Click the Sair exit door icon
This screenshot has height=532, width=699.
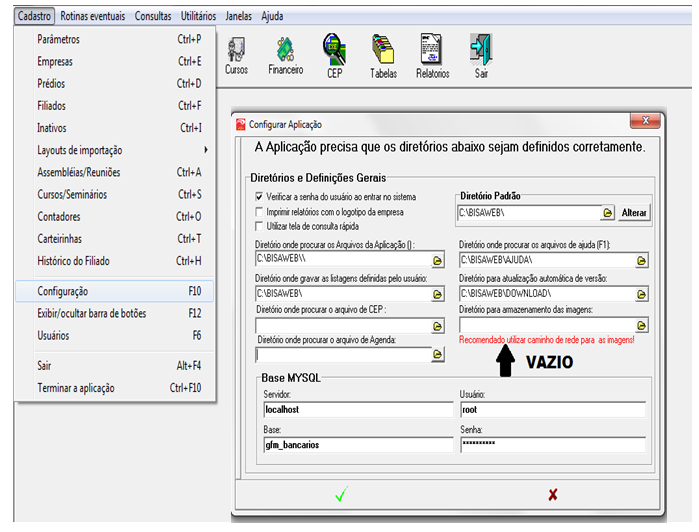tap(481, 55)
